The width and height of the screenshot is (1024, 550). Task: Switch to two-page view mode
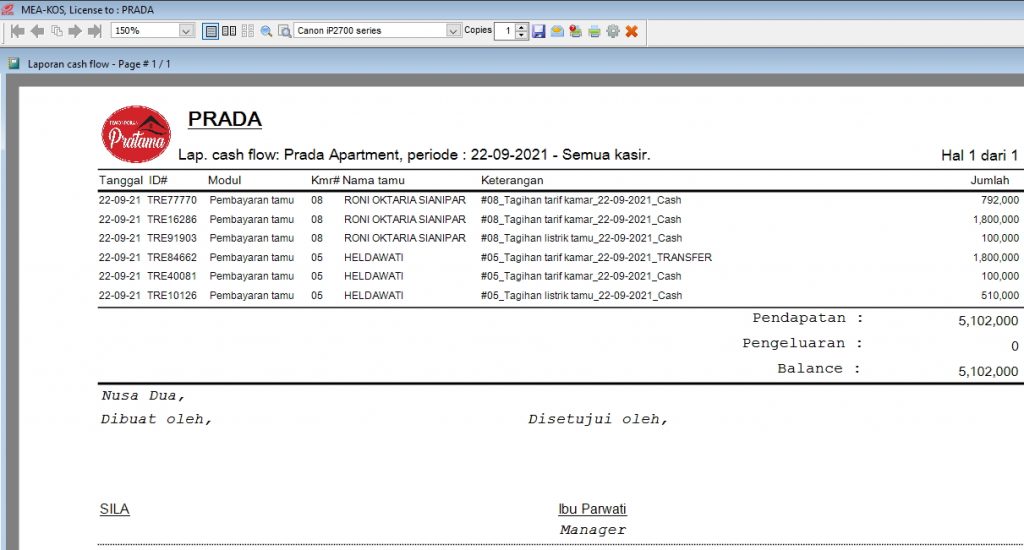(x=229, y=31)
